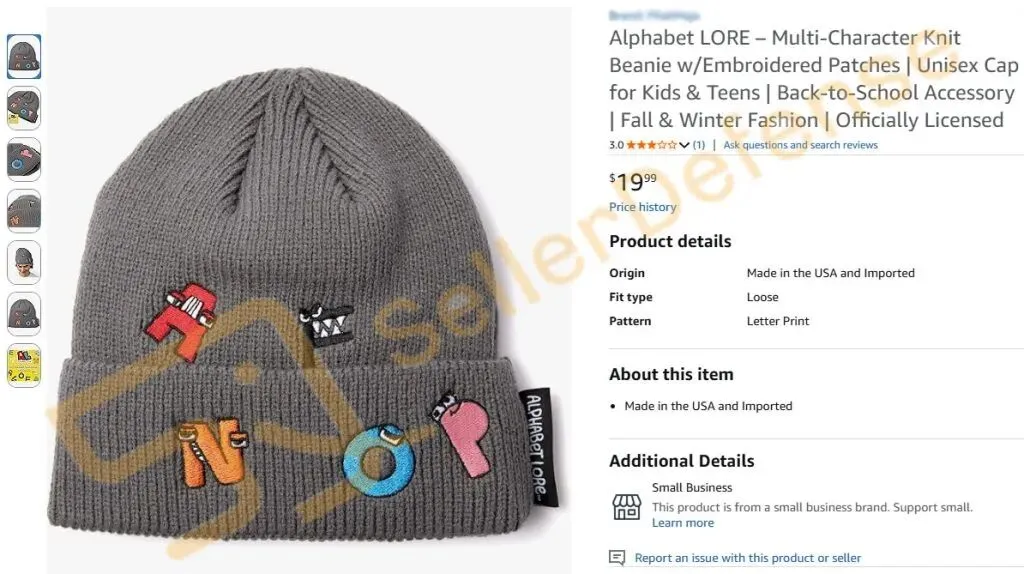The image size is (1024, 574).
Task: Click the report issue speech bubble icon
Action: click(x=617, y=558)
